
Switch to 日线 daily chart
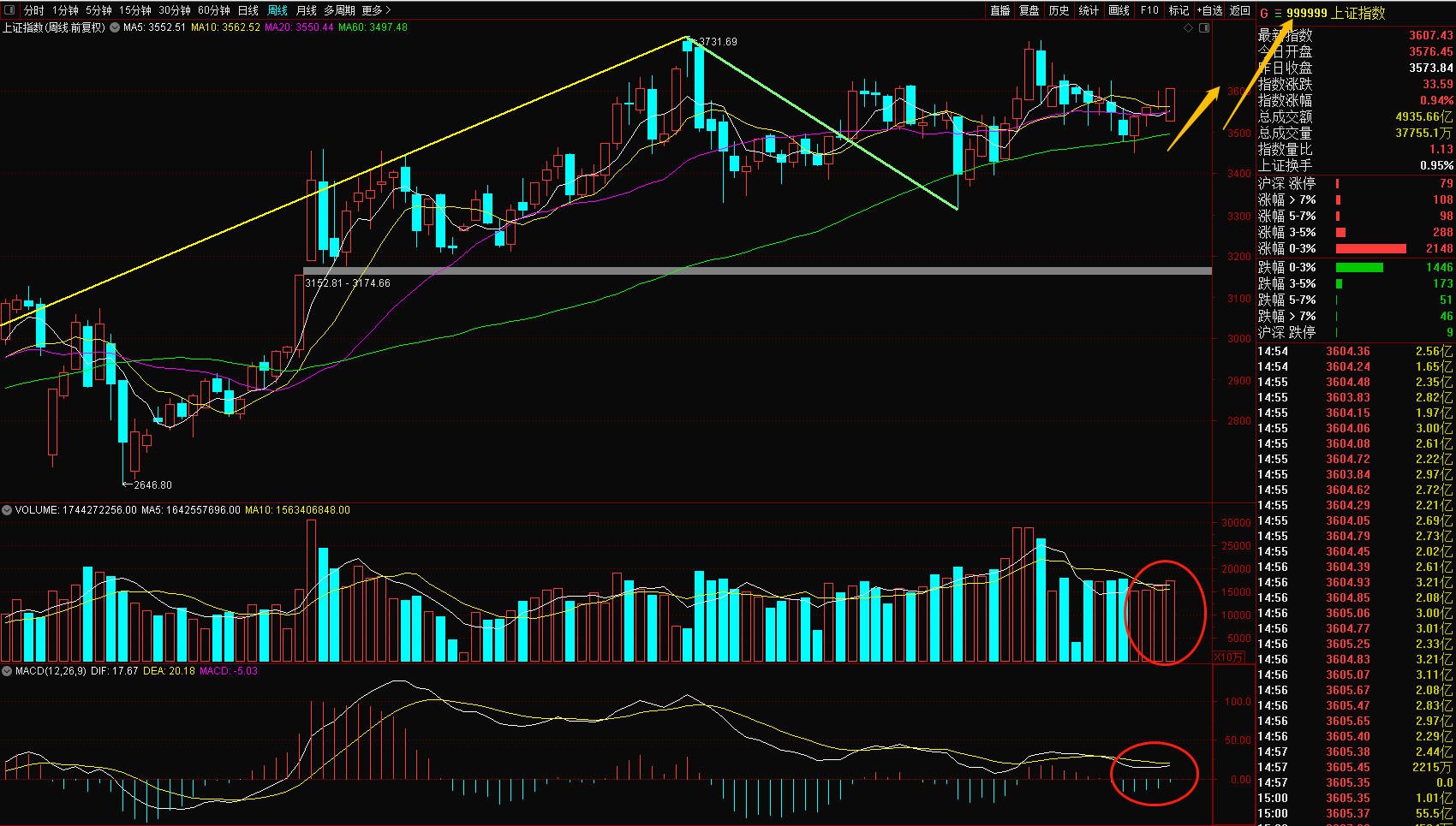[x=248, y=10]
